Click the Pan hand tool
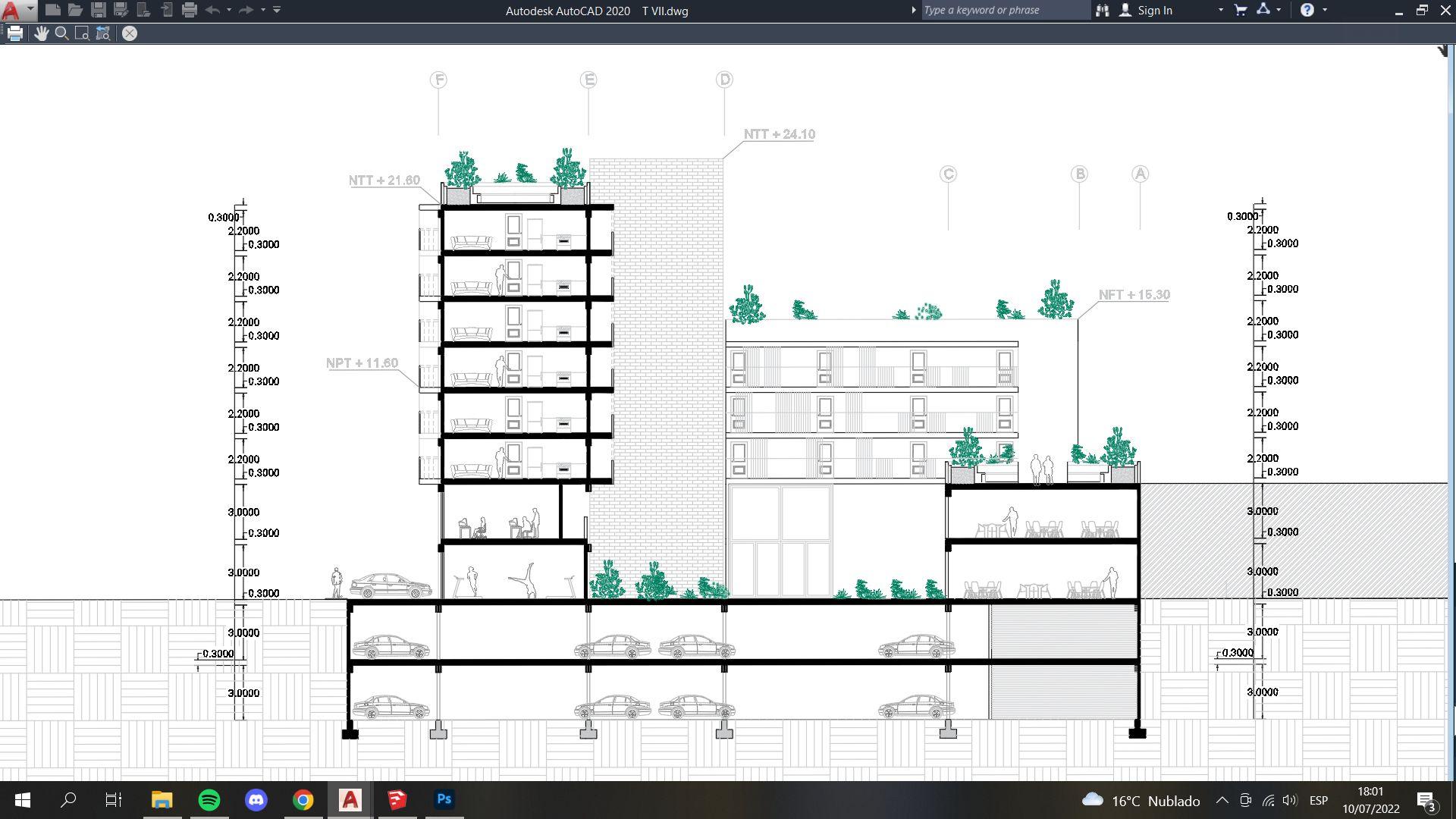1456x819 pixels. coord(41,33)
